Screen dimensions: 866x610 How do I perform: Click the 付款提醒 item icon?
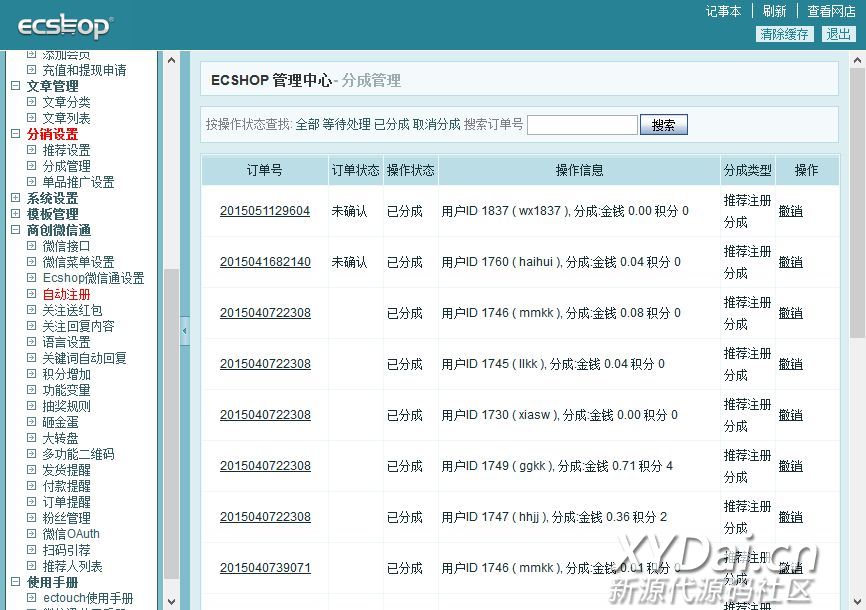tap(31, 486)
